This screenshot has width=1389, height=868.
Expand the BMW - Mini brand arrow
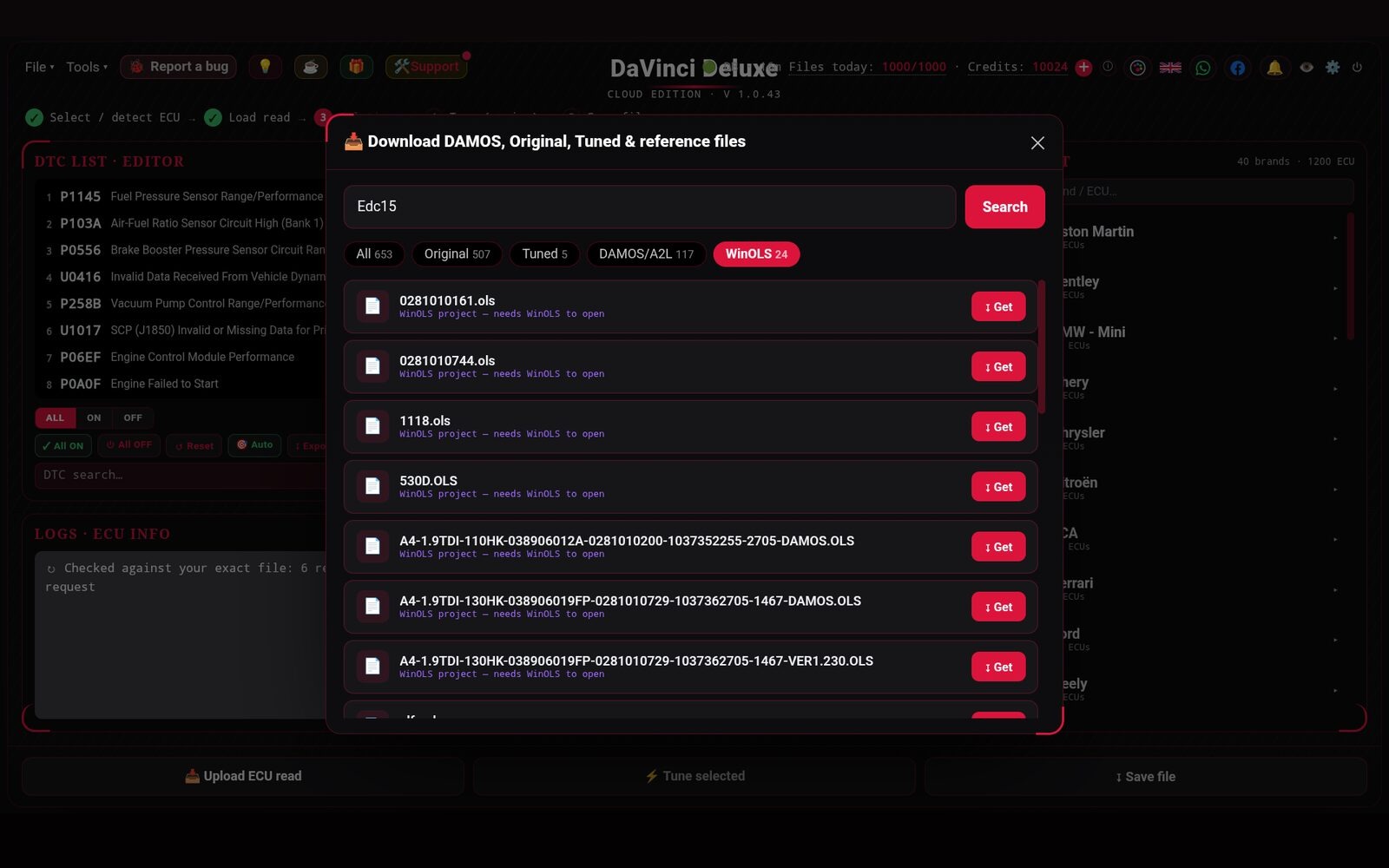pos(1335,339)
